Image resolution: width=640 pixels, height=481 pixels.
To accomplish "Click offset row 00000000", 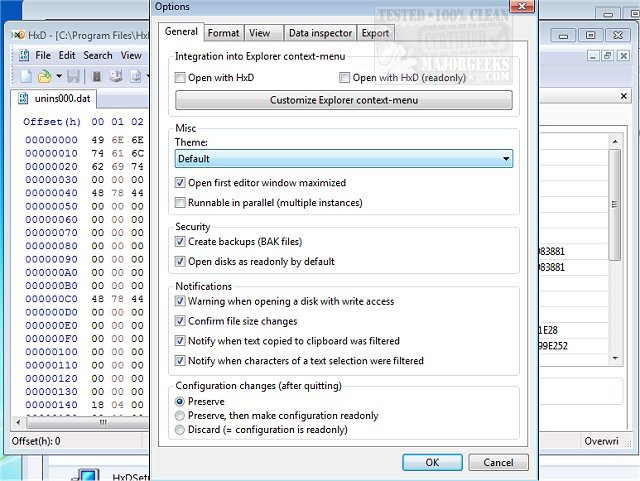I will click(51, 140).
